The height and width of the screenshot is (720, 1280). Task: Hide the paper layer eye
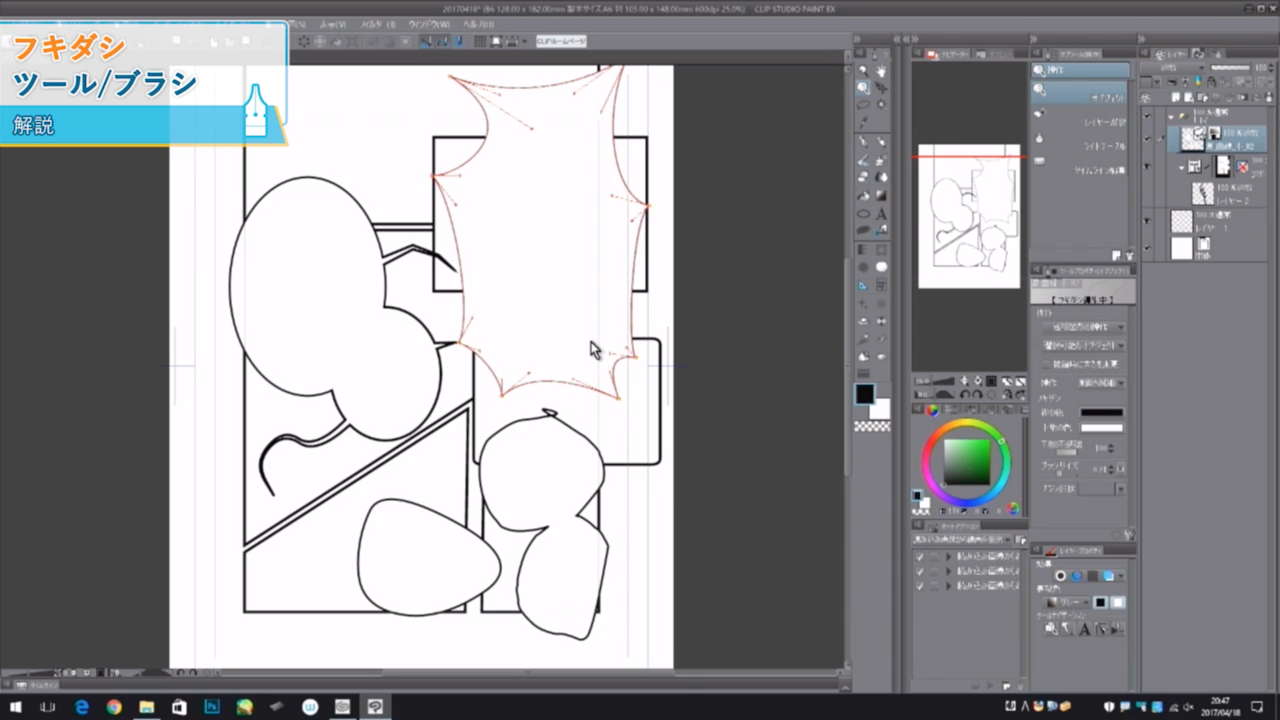[1149, 247]
